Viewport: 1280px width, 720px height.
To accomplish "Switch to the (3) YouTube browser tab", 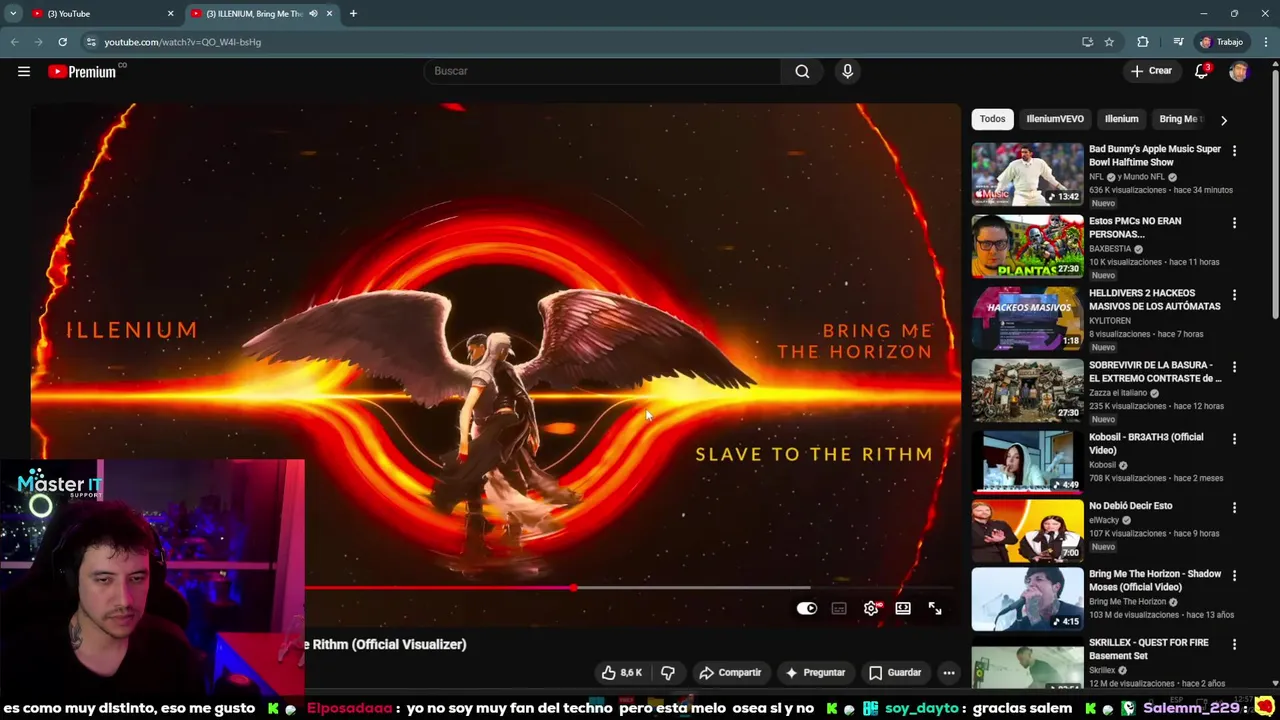I will point(100,14).
